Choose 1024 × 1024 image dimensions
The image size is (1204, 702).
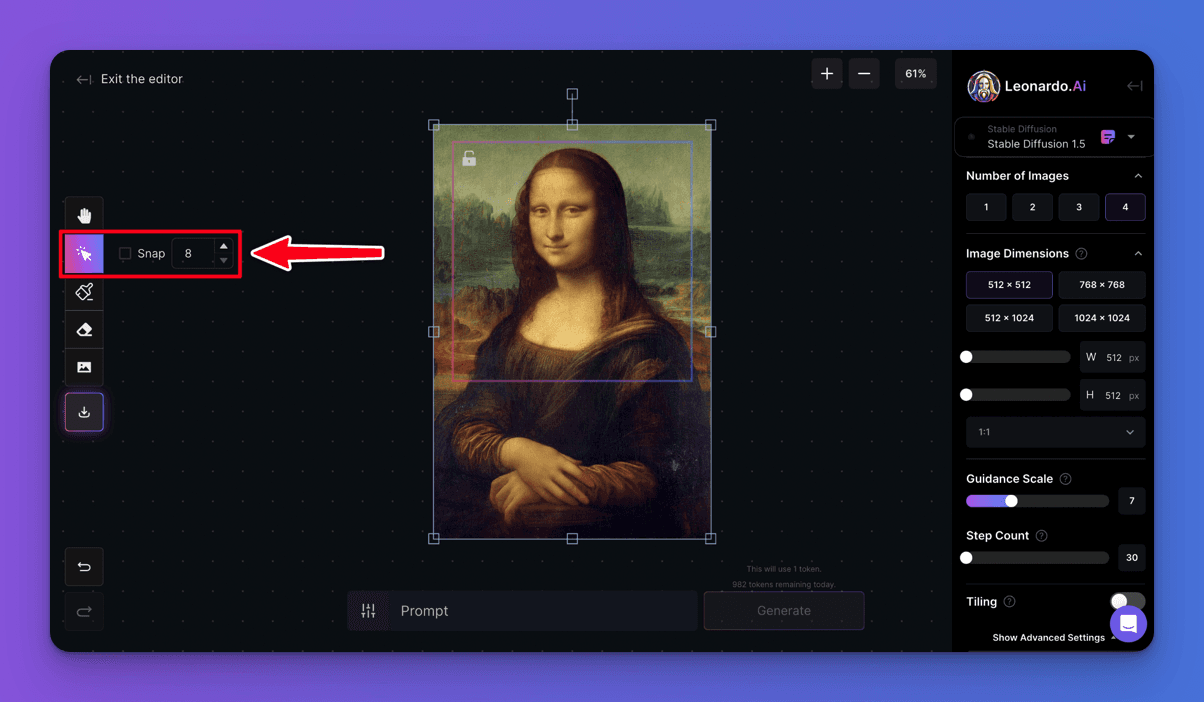1102,318
